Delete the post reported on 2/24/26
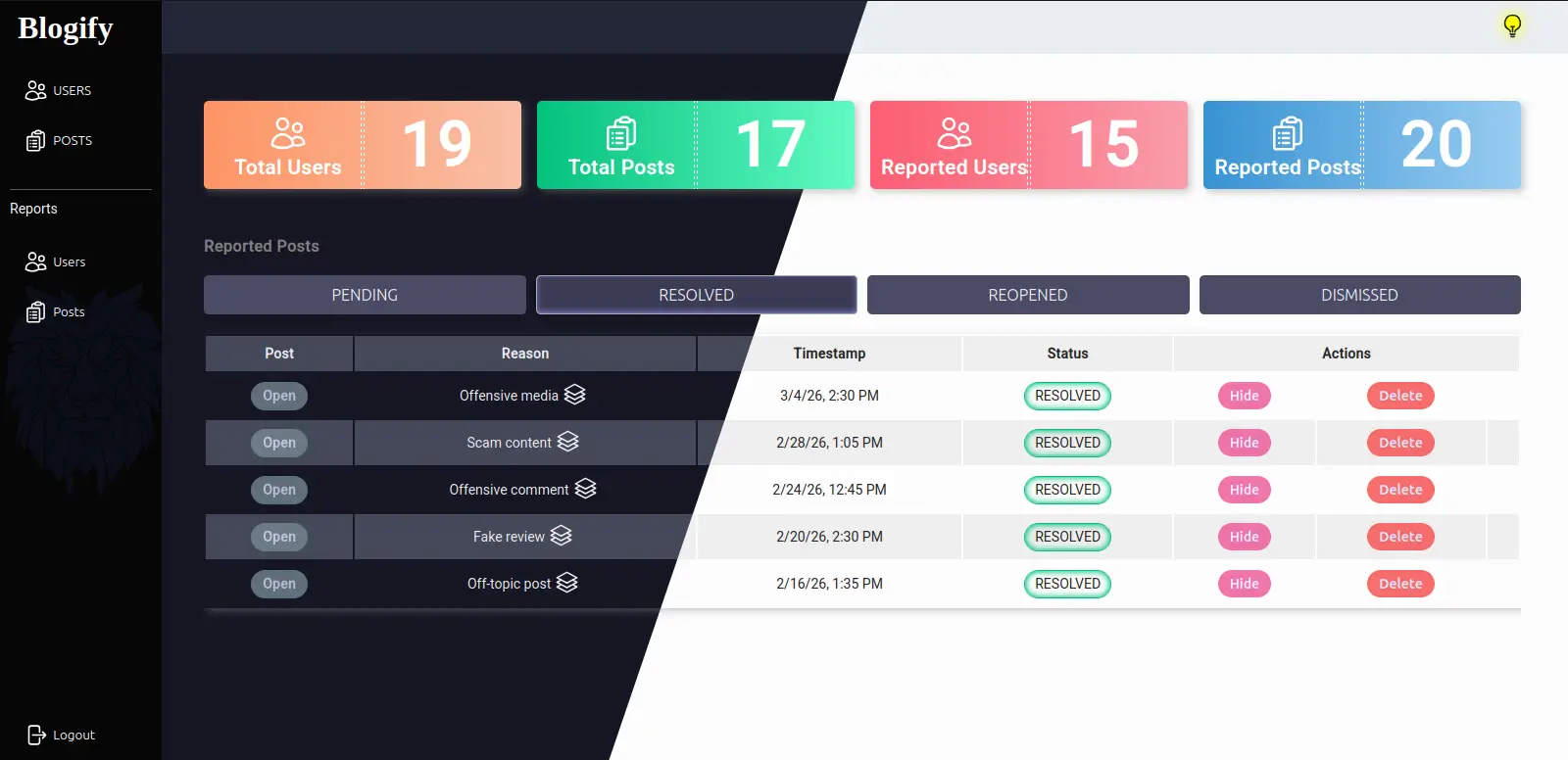The height and width of the screenshot is (760, 1568). pyautogui.click(x=1400, y=490)
